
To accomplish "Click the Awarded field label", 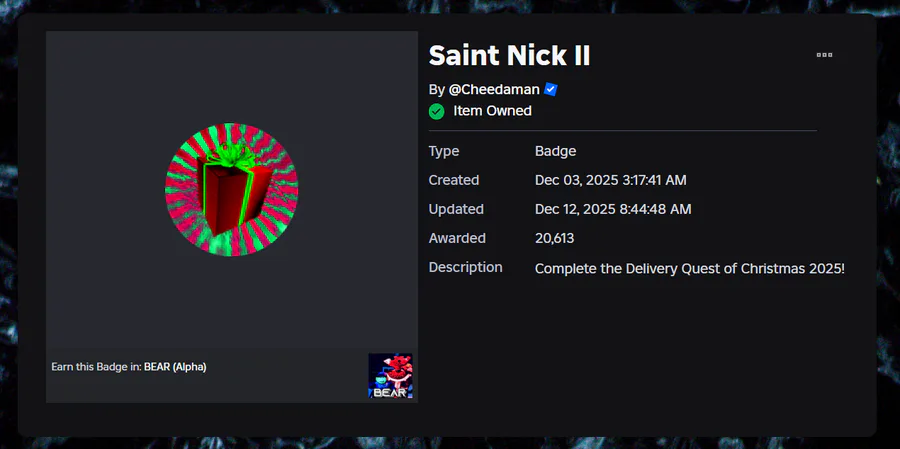I will pos(457,238).
